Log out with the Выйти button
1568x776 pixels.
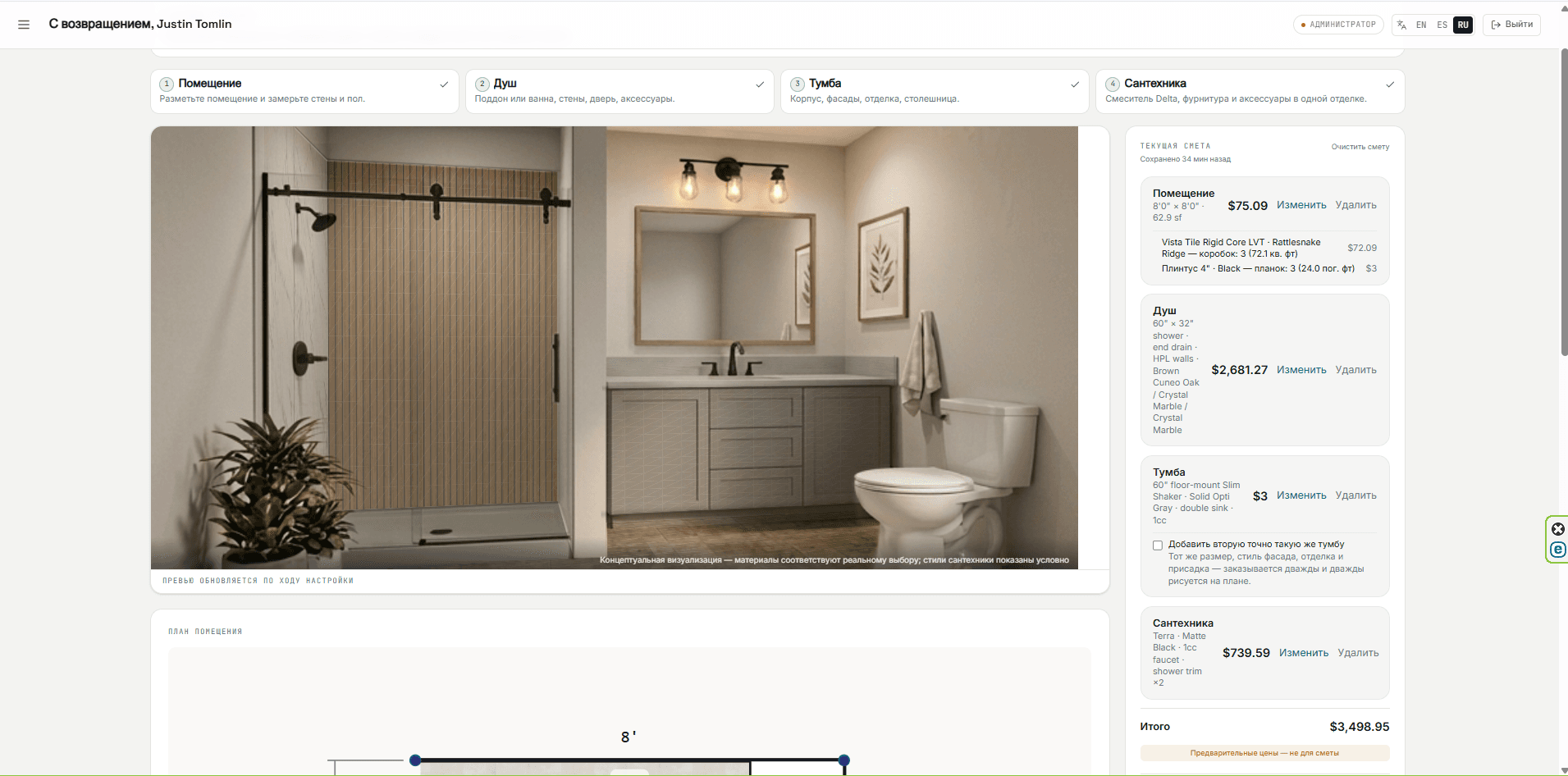click(x=1511, y=25)
